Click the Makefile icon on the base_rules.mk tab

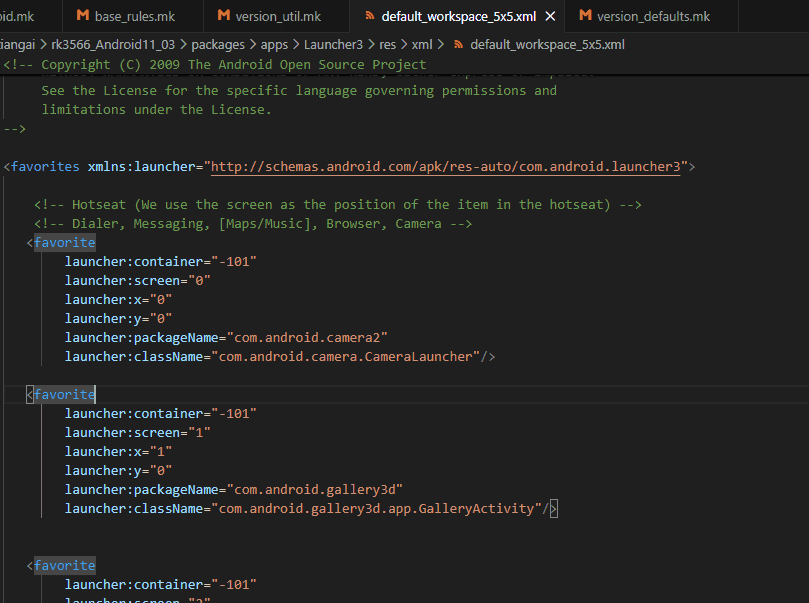[x=83, y=17]
